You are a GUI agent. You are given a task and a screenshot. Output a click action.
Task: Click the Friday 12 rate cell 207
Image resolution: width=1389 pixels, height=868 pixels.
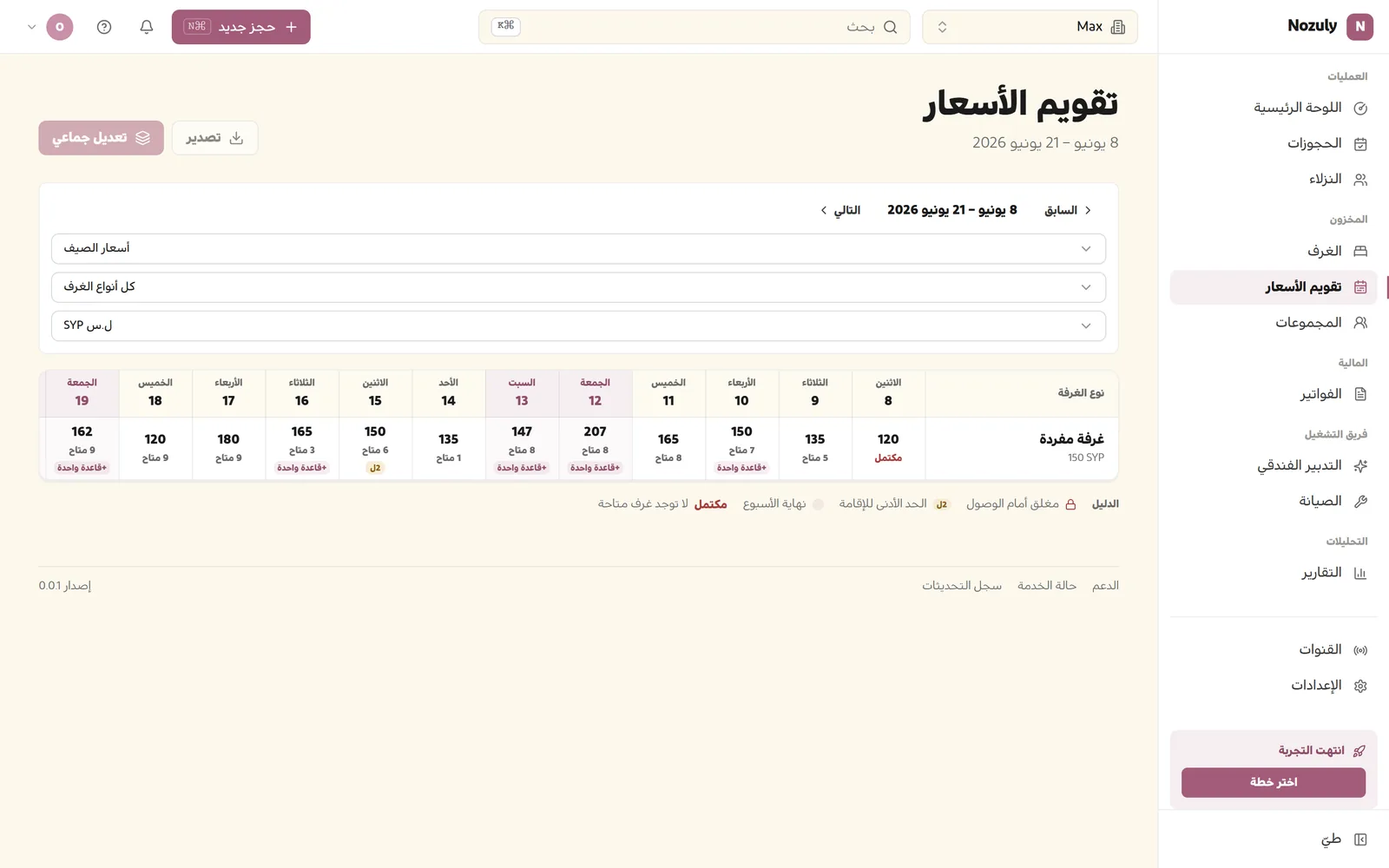[x=595, y=448]
